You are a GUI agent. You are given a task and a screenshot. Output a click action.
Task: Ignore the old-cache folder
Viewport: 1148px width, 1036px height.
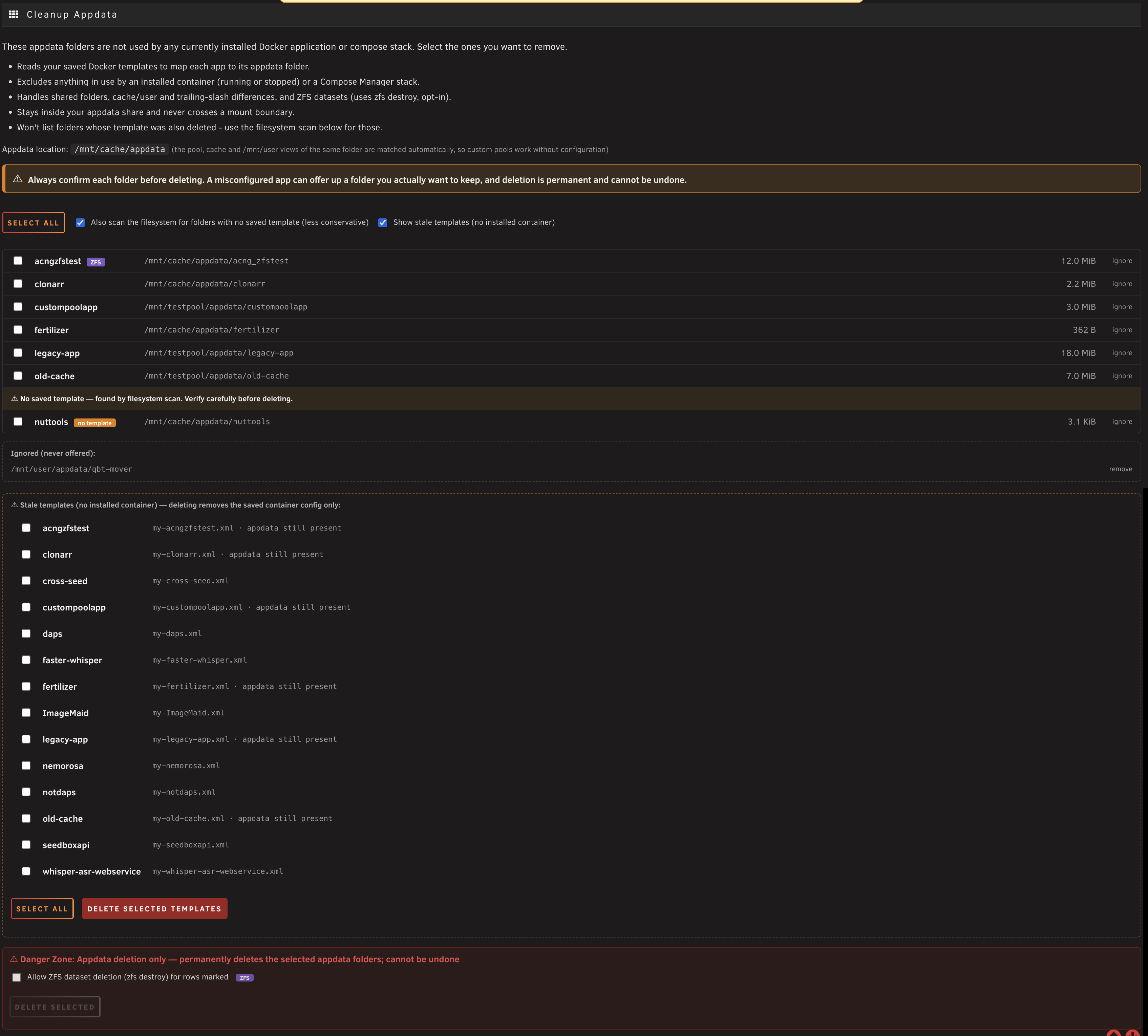1122,376
